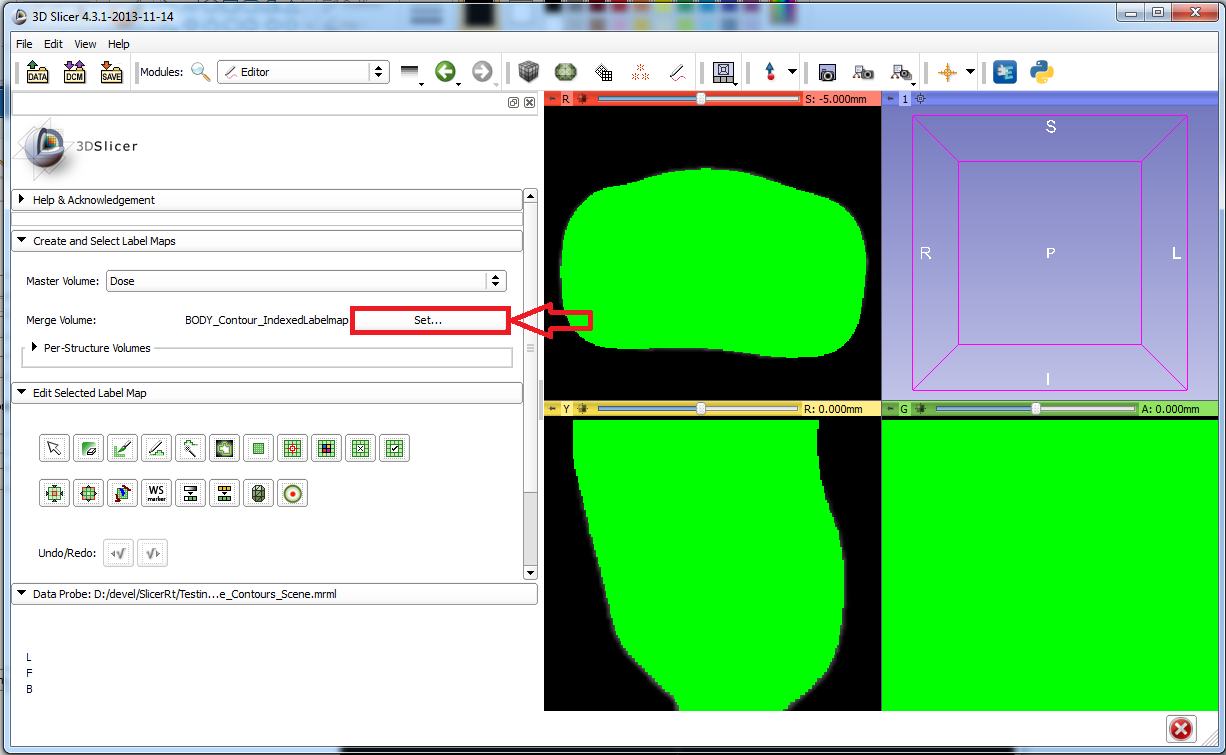The width and height of the screenshot is (1226, 755).
Task: Expand the Per-Structure Volumes section
Action: 36,348
